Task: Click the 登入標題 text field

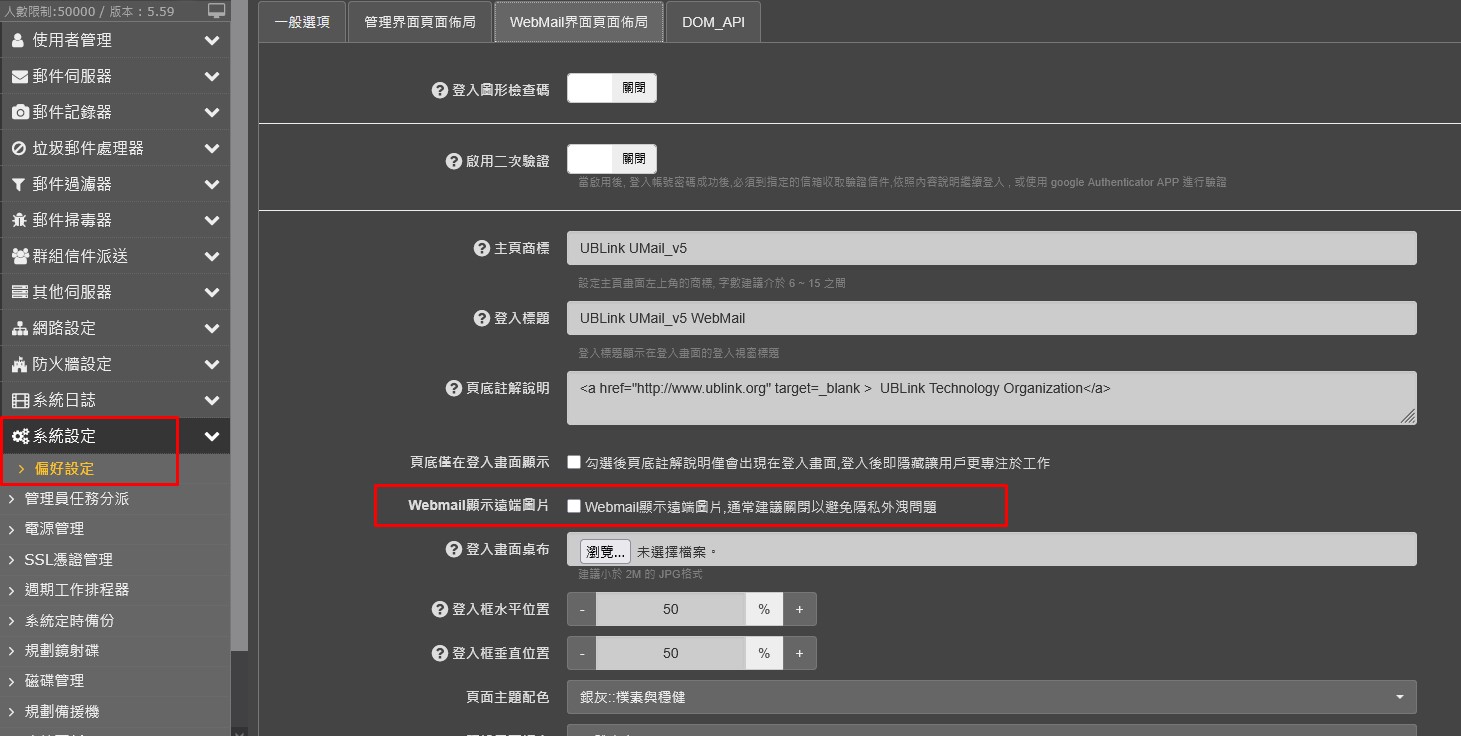Action: pyautogui.click(x=991, y=318)
